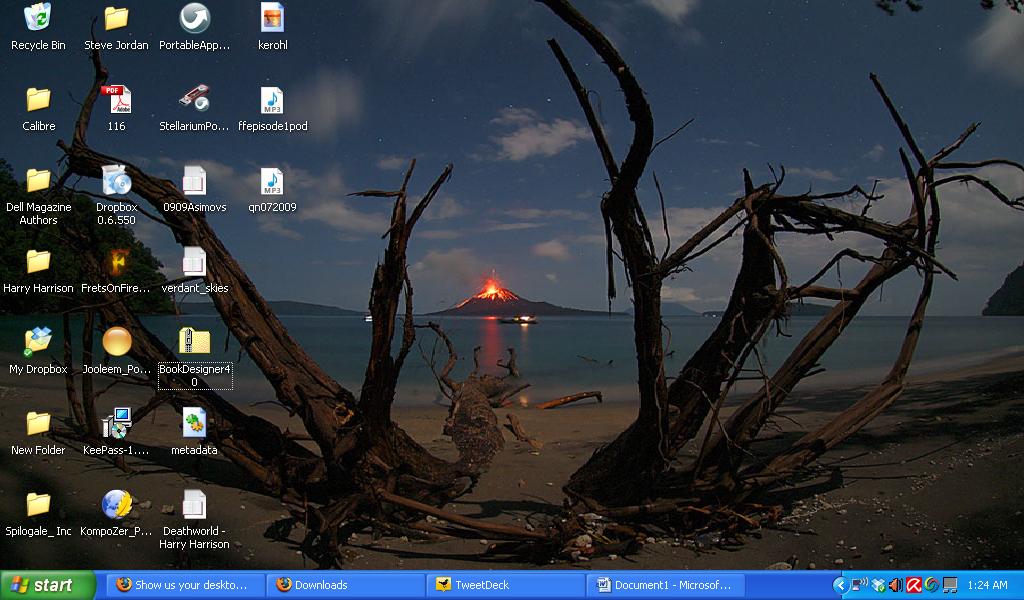Expand hidden system tray icons arrow
1024x600 pixels.
[840, 585]
